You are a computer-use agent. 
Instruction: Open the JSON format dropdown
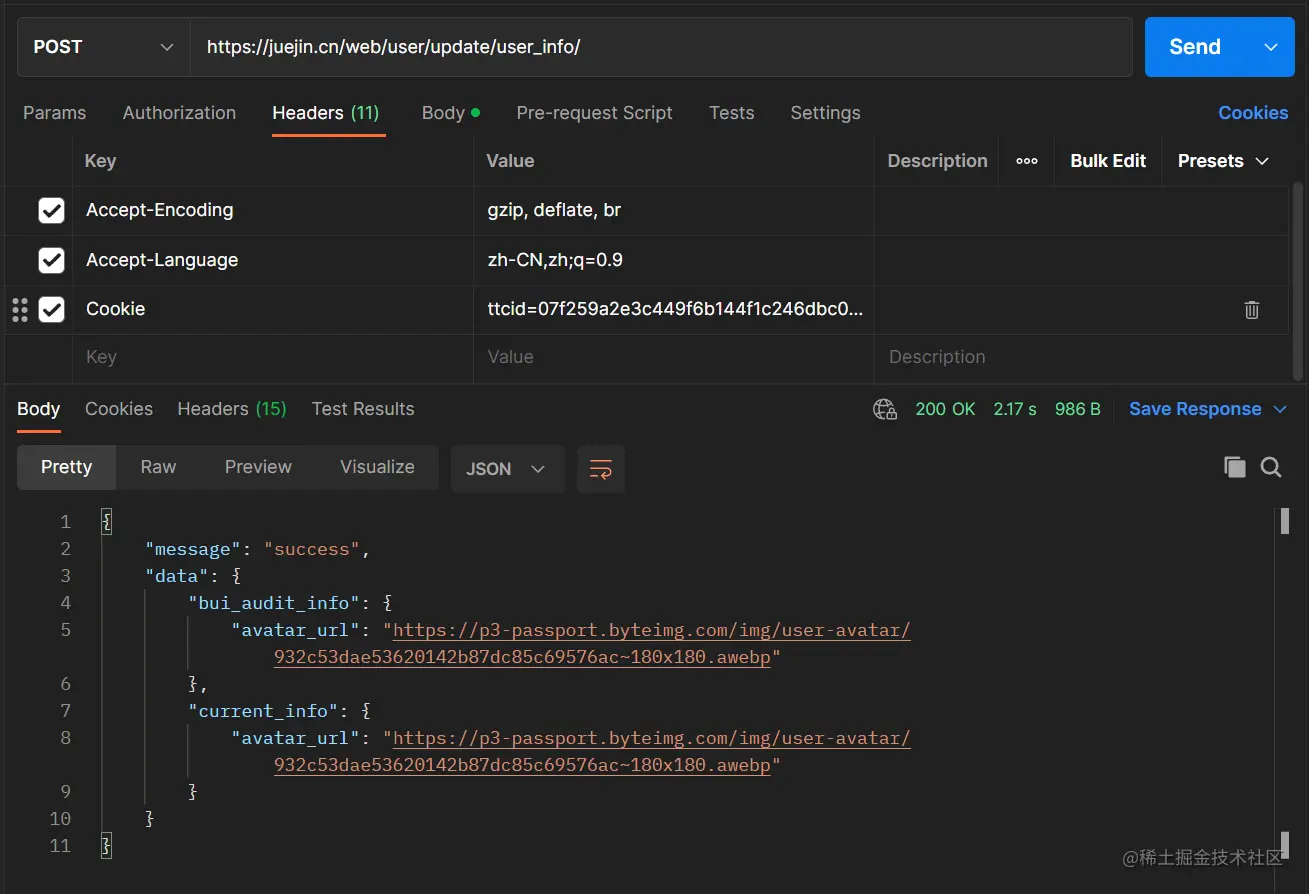click(x=508, y=469)
